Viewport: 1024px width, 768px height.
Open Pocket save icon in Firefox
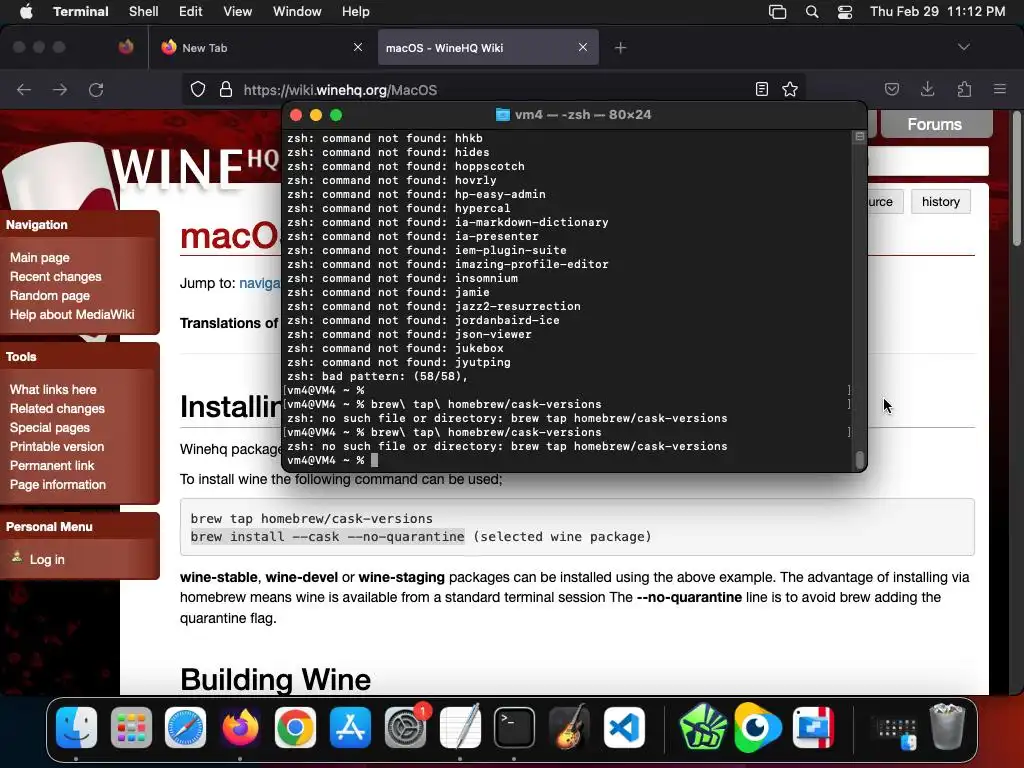[892, 89]
